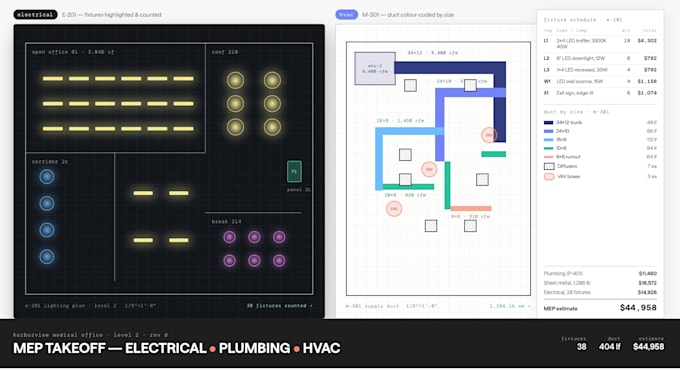Select the L2 LED downlight schedule row
The height and width of the screenshot is (370, 680).
click(600, 58)
